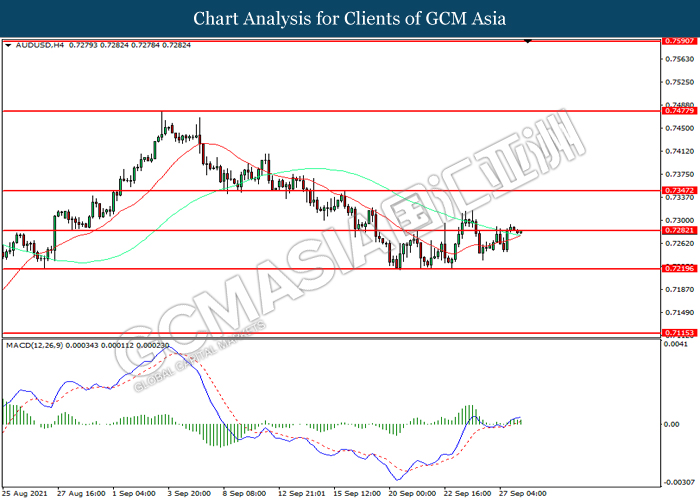This screenshot has width=700, height=500.
Task: Select the 0.71153 red price label
Action: (679, 333)
